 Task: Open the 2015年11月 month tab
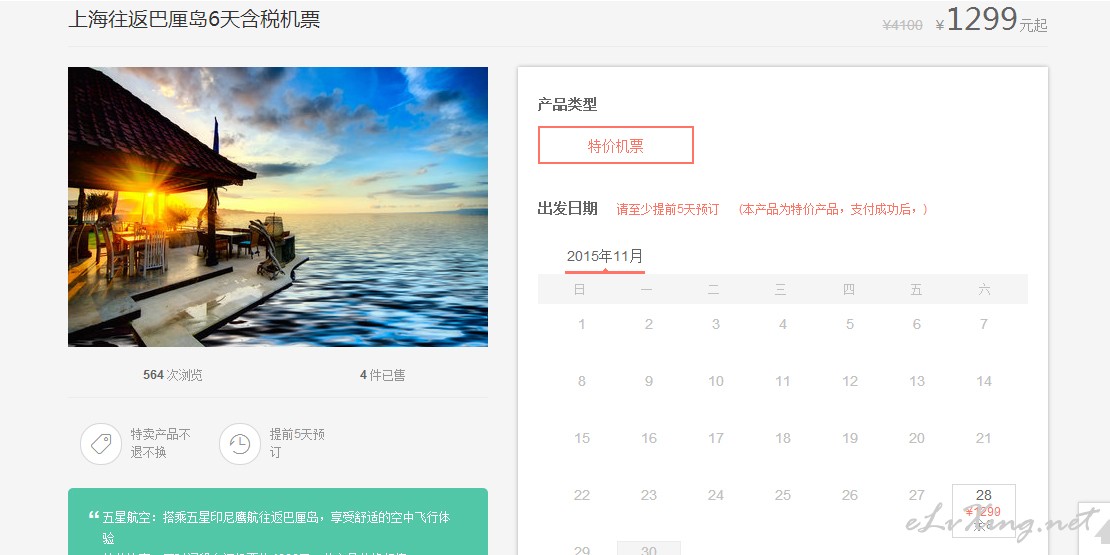(605, 257)
